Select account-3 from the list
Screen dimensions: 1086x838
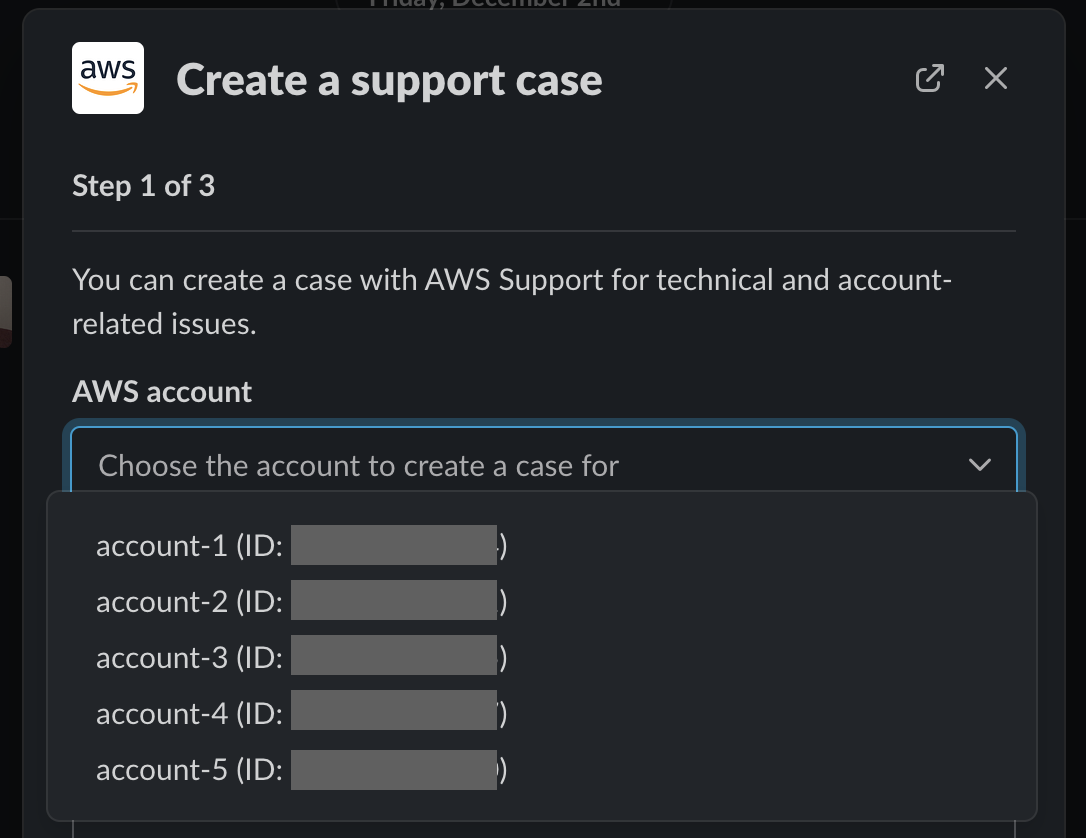297,657
